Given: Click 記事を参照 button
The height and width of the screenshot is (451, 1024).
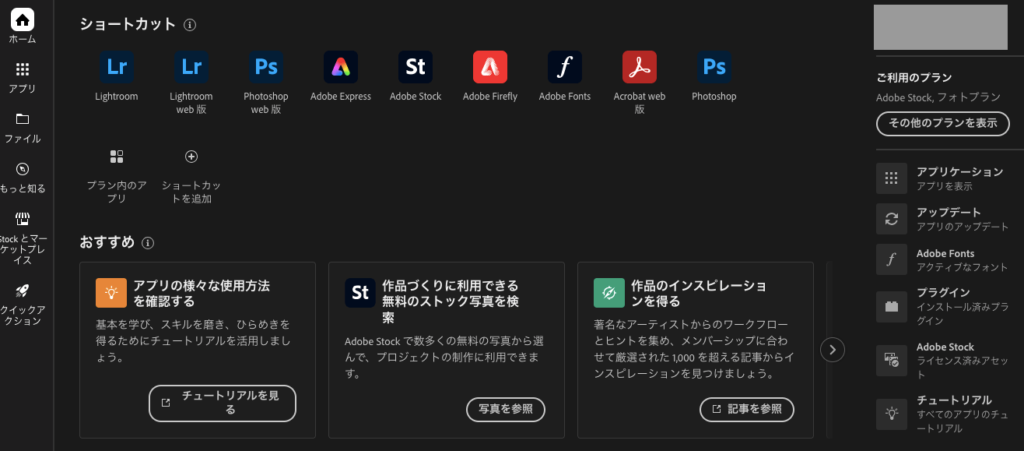Looking at the screenshot, I should [x=747, y=409].
